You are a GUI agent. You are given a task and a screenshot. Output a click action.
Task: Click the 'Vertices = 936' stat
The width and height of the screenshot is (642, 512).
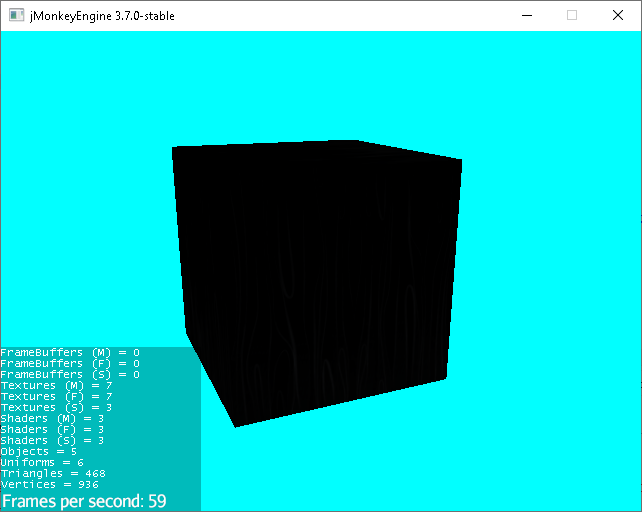(x=50, y=485)
